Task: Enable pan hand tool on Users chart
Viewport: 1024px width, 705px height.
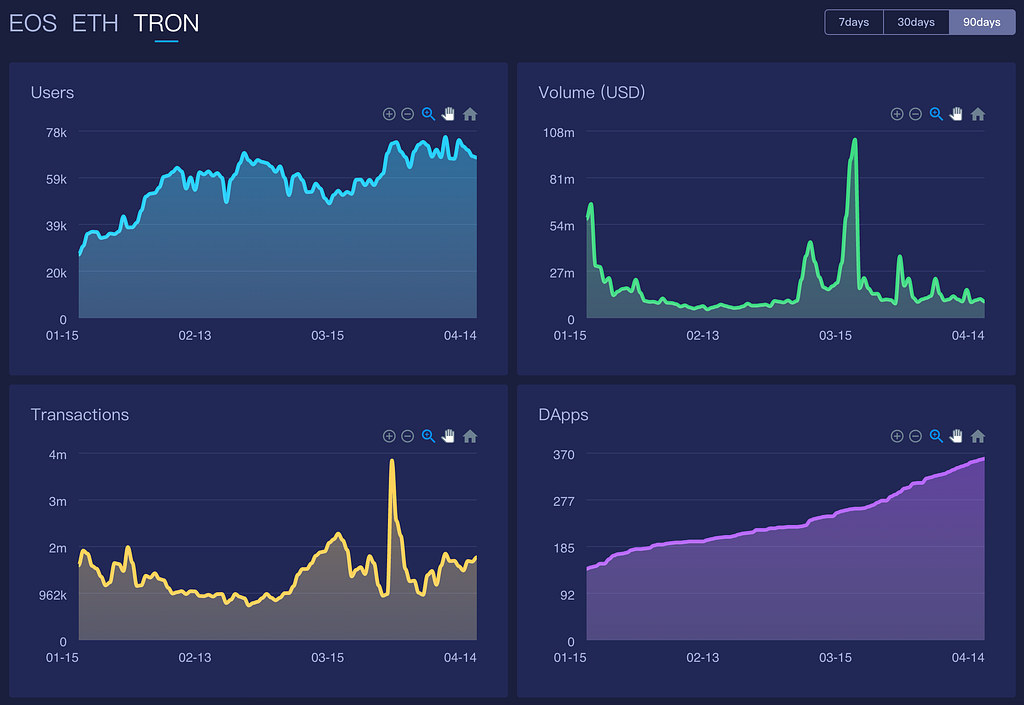Action: click(x=448, y=114)
